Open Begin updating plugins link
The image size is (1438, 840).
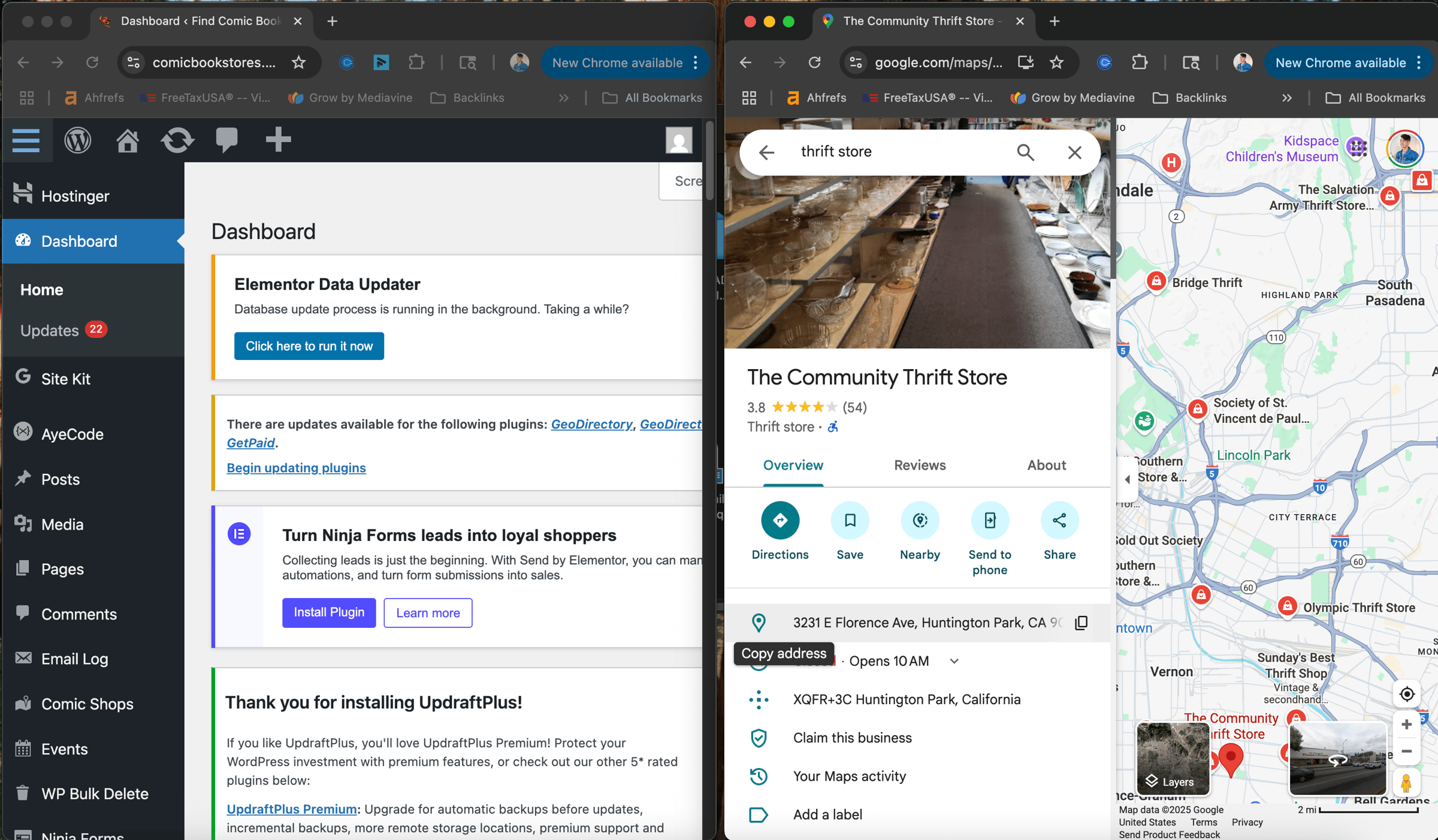(x=296, y=467)
